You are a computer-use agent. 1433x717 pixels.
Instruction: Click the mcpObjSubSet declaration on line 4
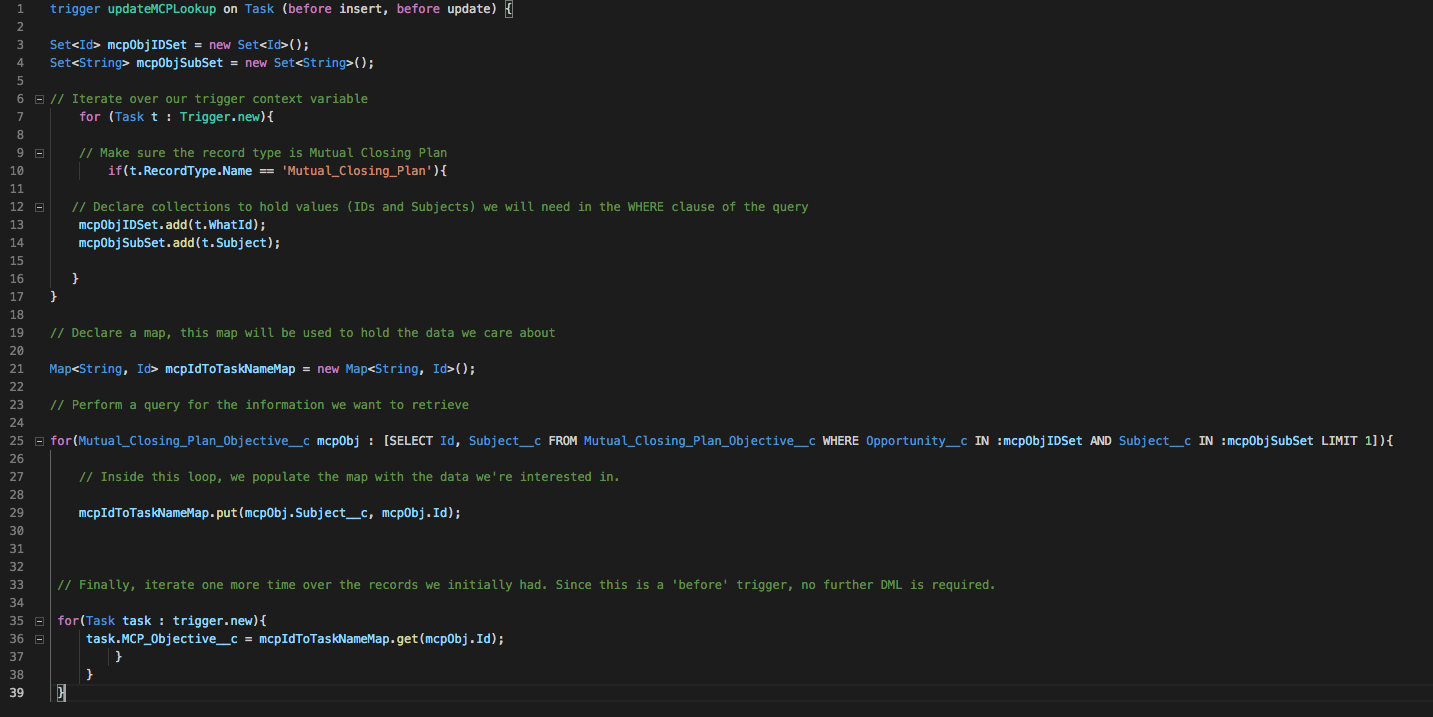tap(179, 62)
